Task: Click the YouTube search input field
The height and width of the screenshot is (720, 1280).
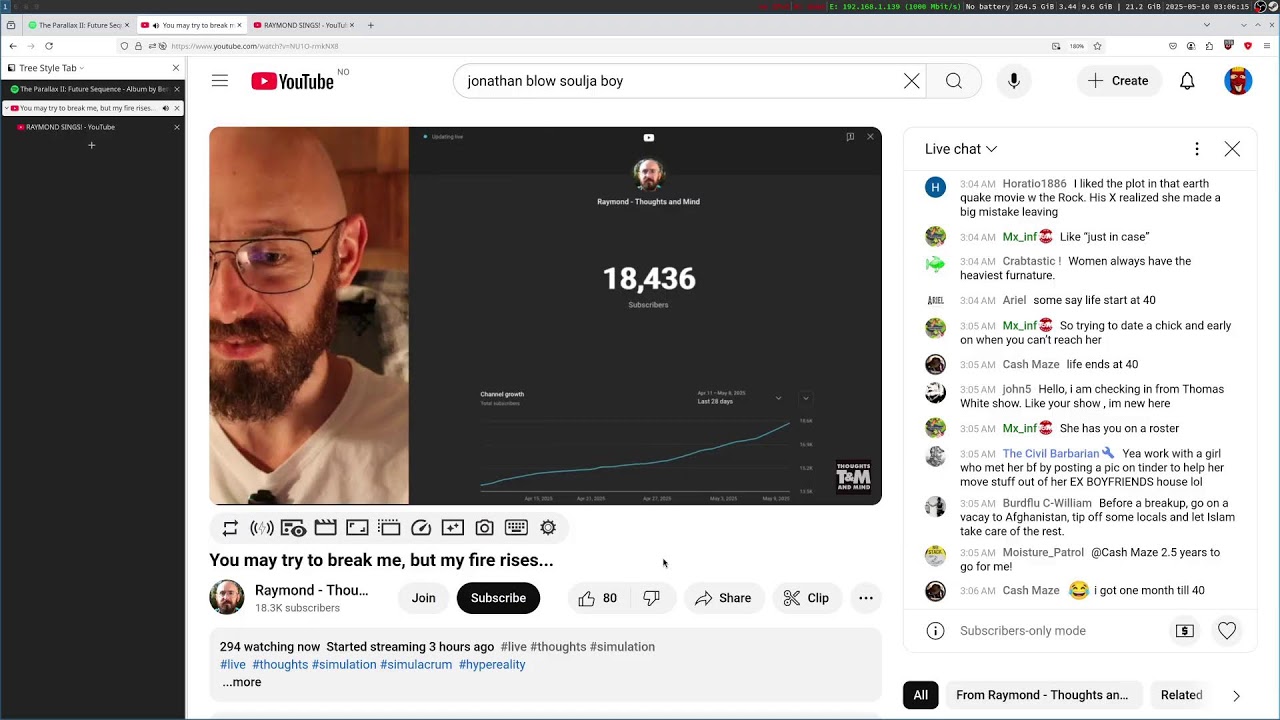Action: pos(680,81)
